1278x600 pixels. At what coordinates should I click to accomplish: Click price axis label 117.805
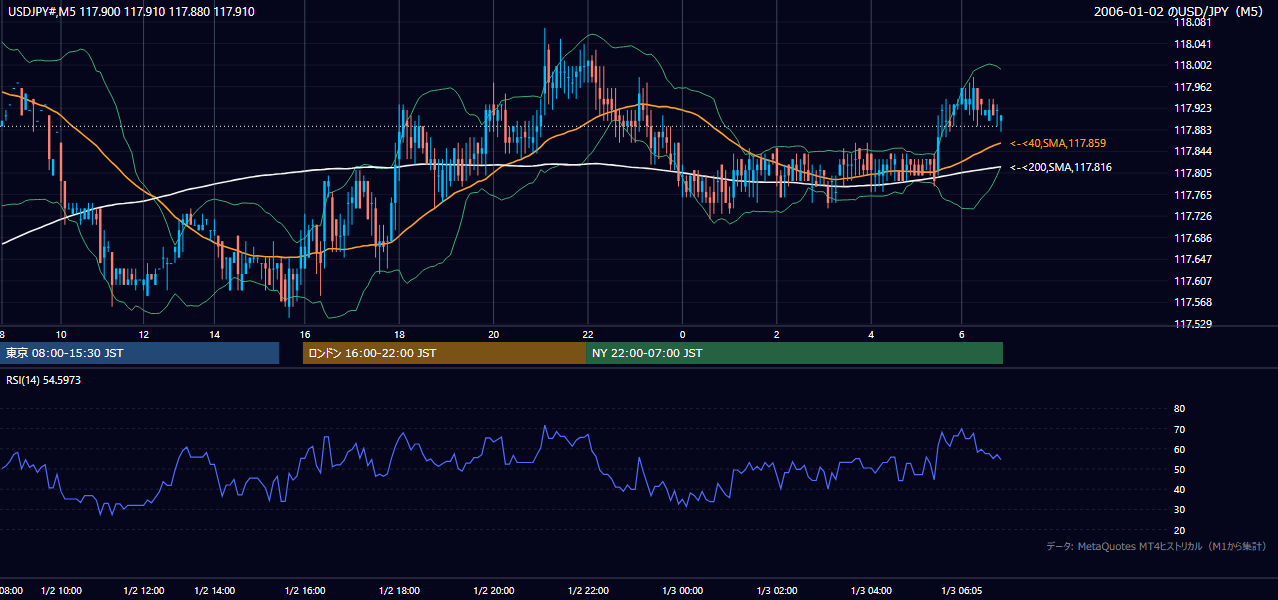[1191, 173]
